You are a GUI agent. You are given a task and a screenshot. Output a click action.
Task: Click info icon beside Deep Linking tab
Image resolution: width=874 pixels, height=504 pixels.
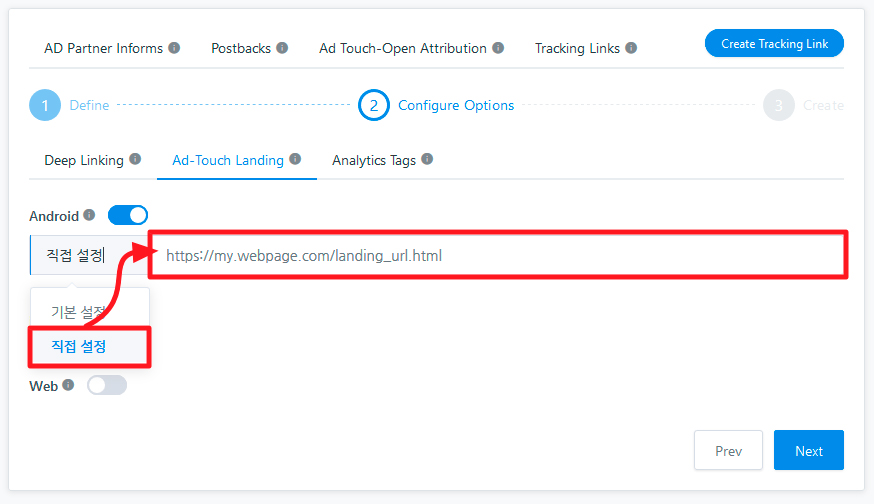tap(135, 159)
